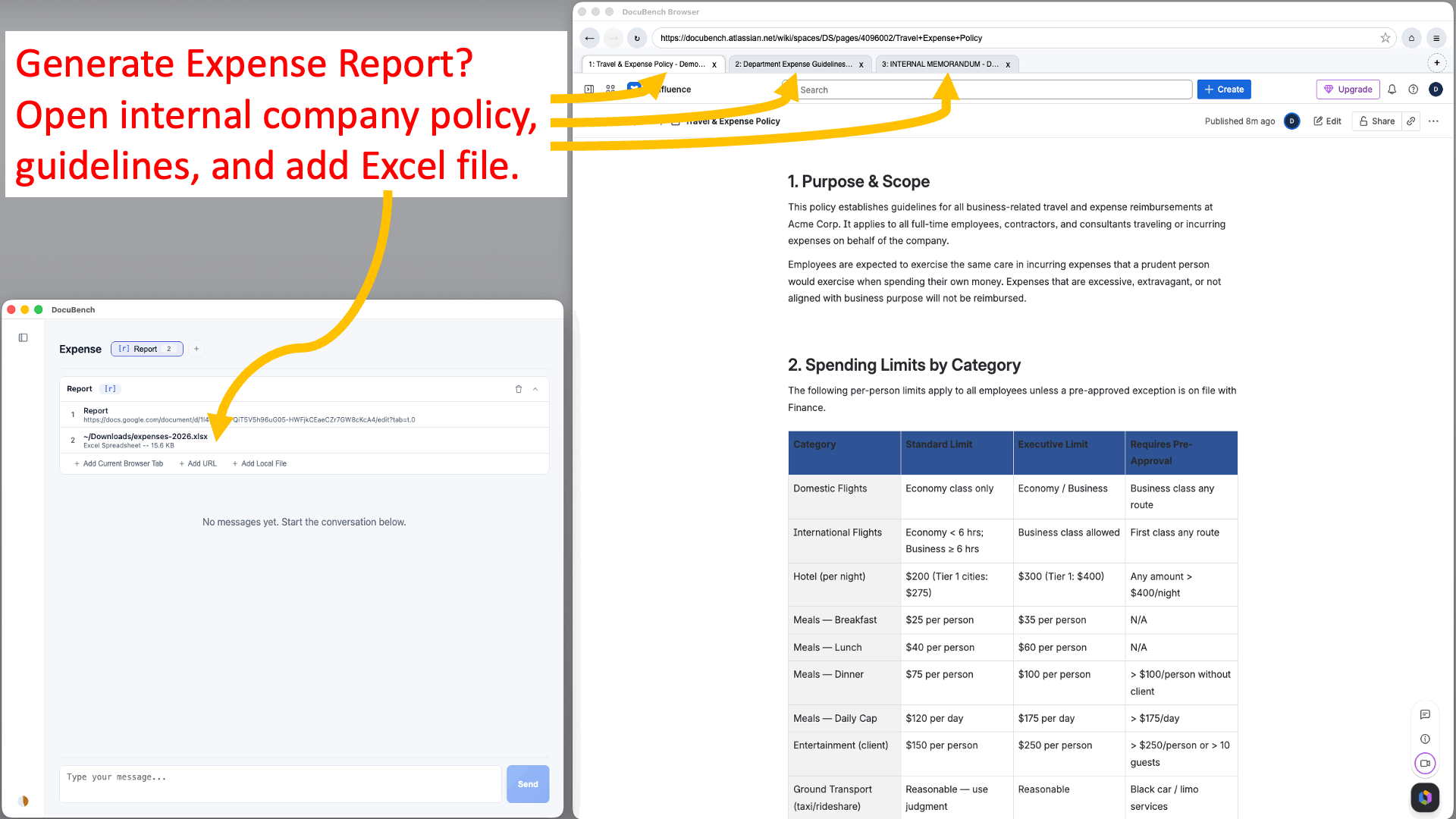Open the comments icon on right rail
This screenshot has height=819, width=1456.
[x=1425, y=714]
